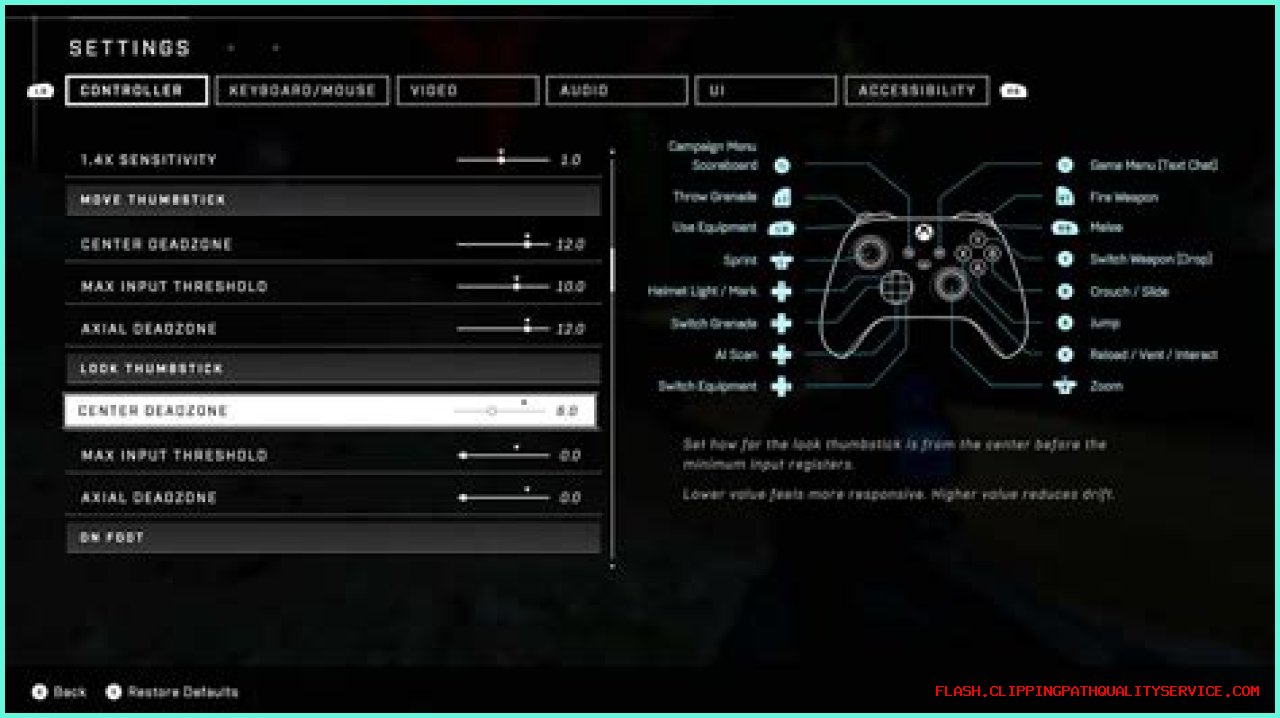This screenshot has height=718, width=1280.
Task: Collapse the Move Thumbstick section header
Action: click(333, 200)
